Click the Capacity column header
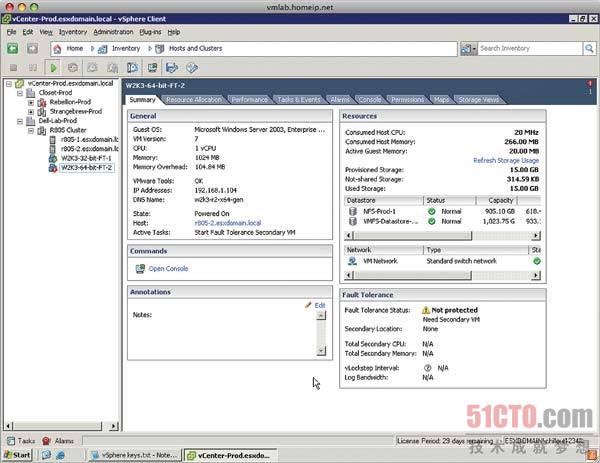This screenshot has width=600, height=463. pyautogui.click(x=496, y=200)
